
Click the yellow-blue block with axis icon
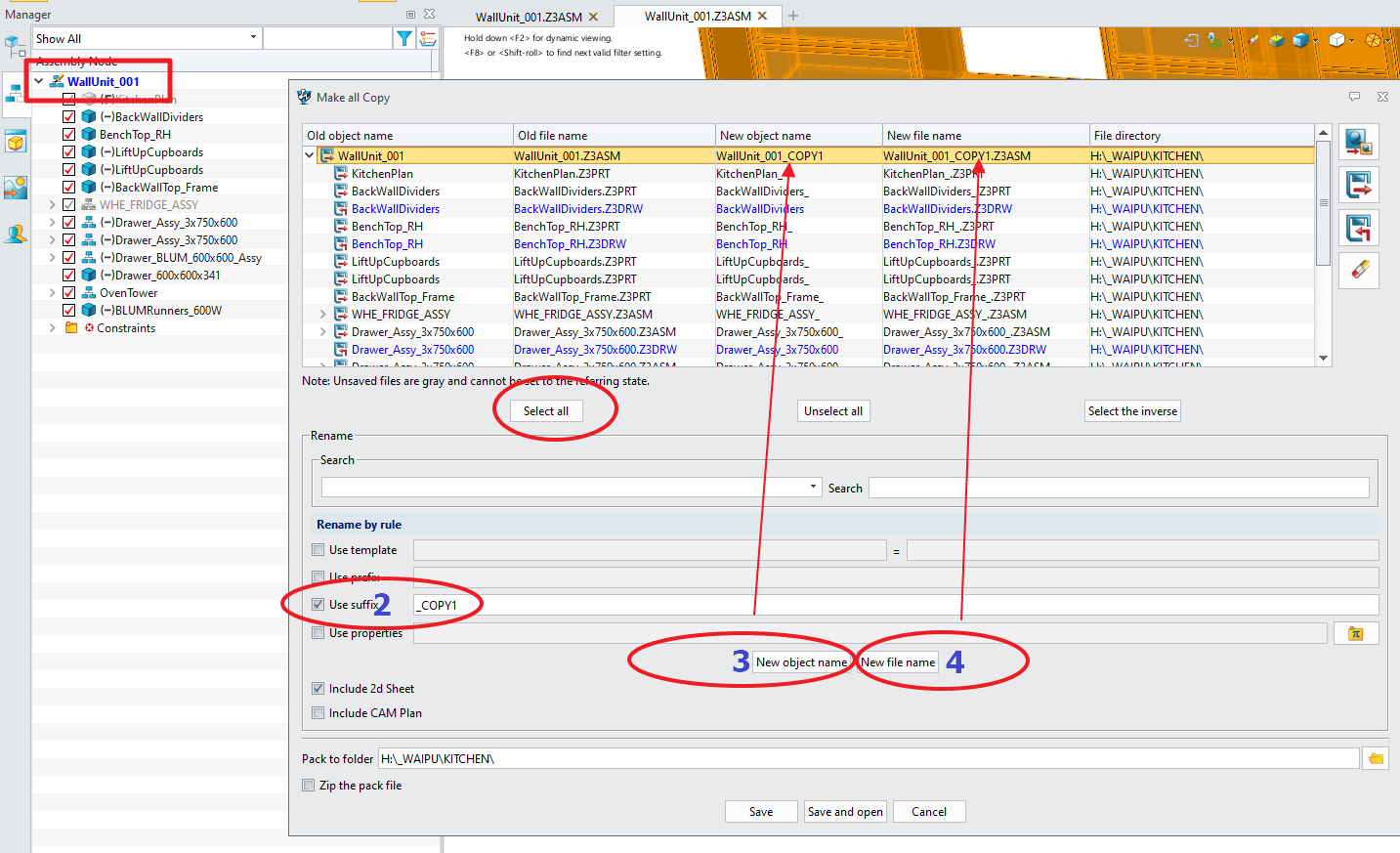tap(1276, 40)
